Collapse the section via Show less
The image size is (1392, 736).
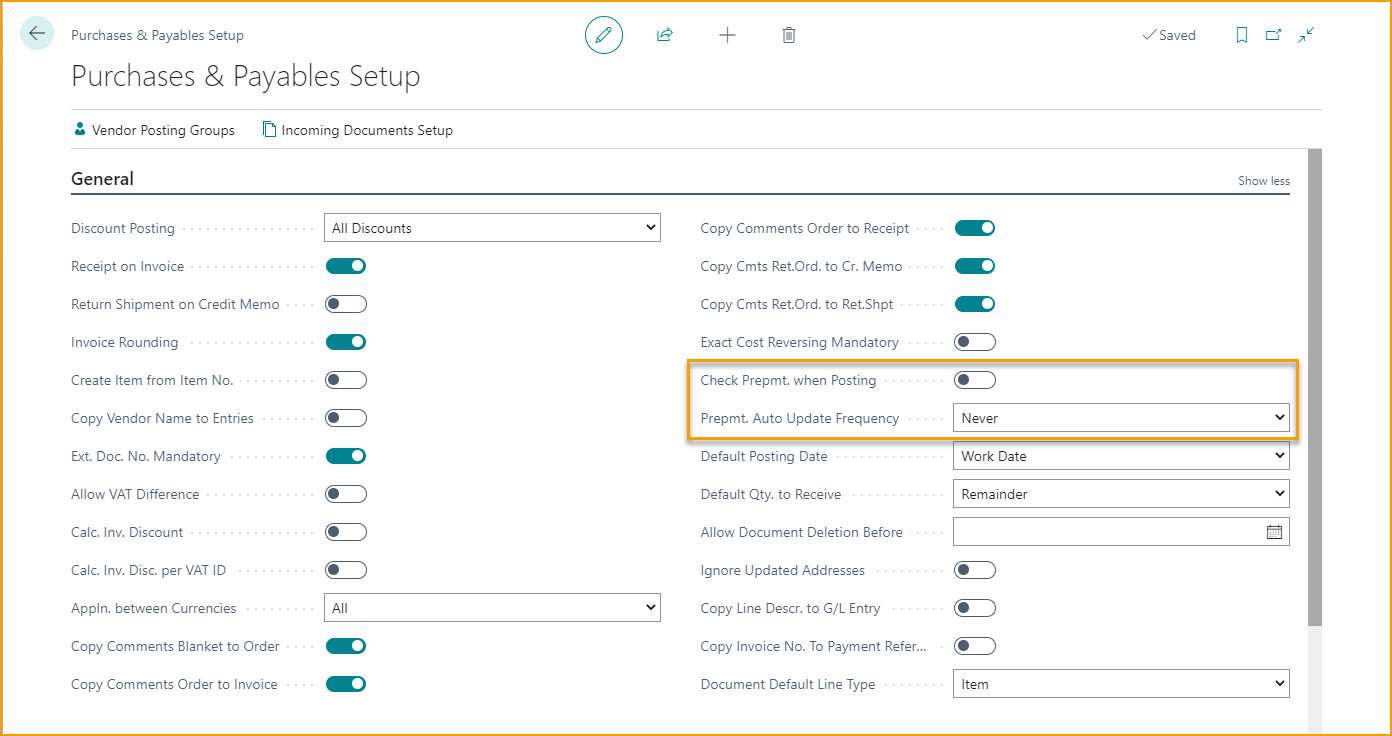(1263, 180)
